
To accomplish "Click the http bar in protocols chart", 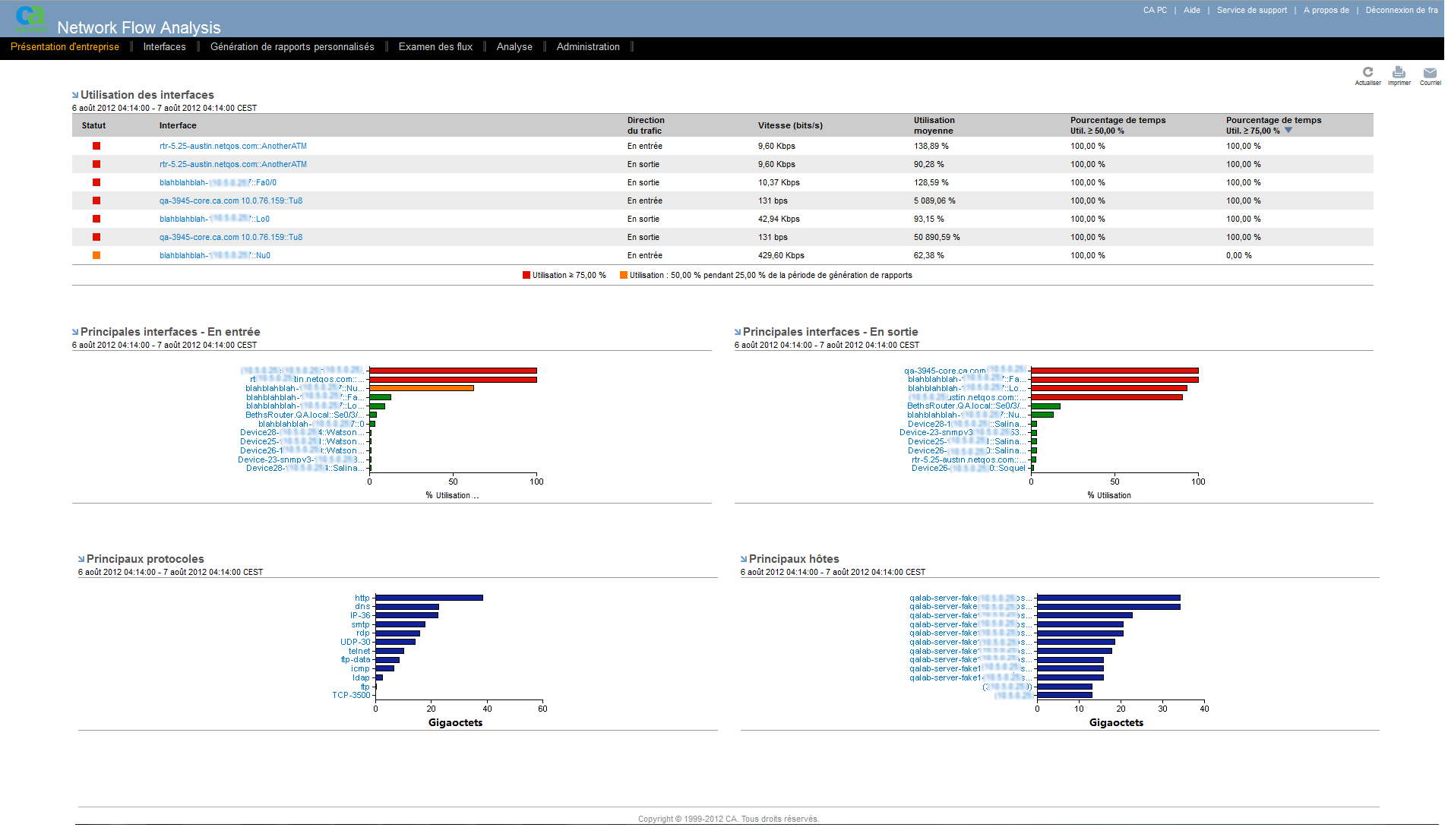I will pyautogui.click(x=429, y=598).
